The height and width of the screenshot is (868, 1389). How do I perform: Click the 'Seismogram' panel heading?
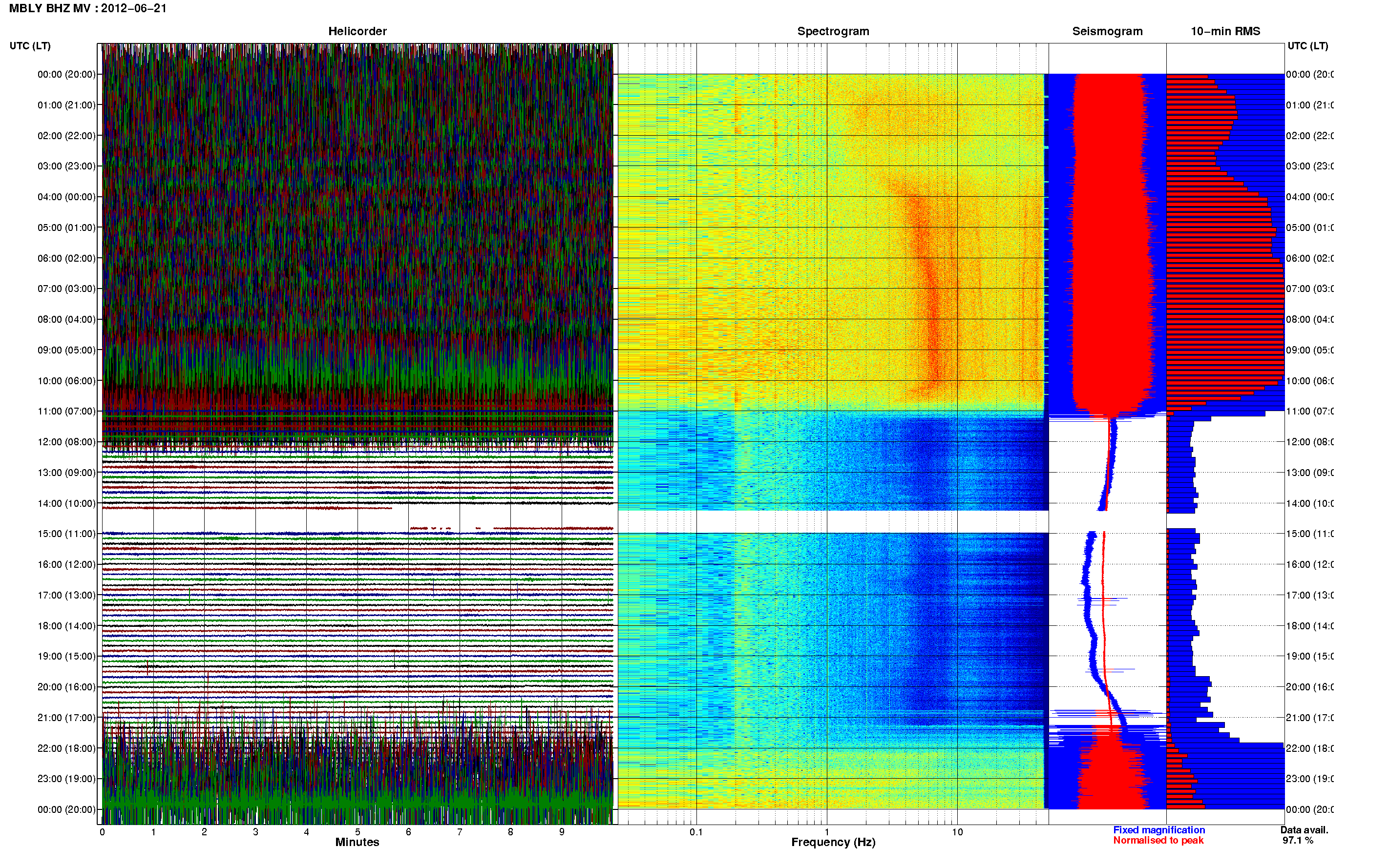1107,32
